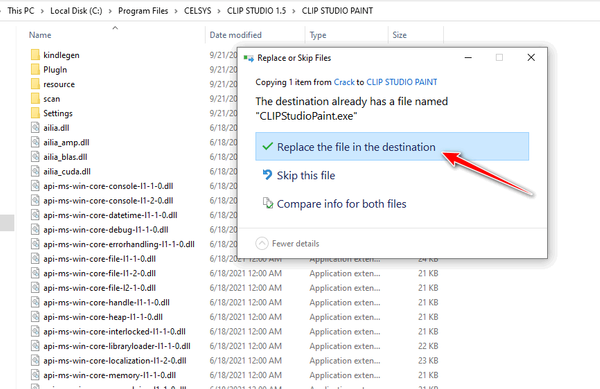The image size is (600, 389).
Task: Minimize the Replace or Skip Files dialog
Action: [x=468, y=58]
